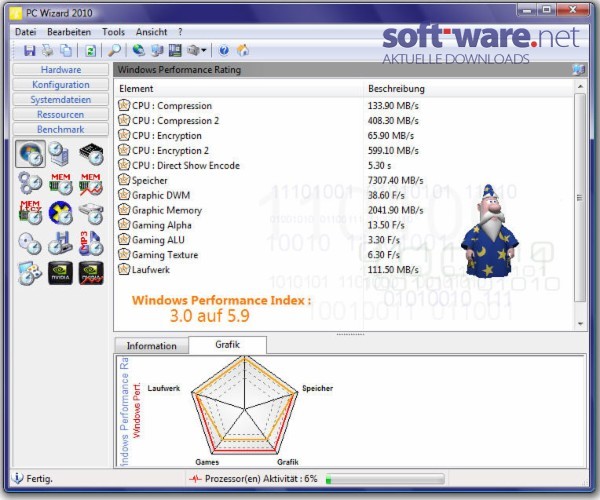Select the CD/DVD disc benchmark icon
The height and width of the screenshot is (500, 600).
pyautogui.click(x=30, y=243)
